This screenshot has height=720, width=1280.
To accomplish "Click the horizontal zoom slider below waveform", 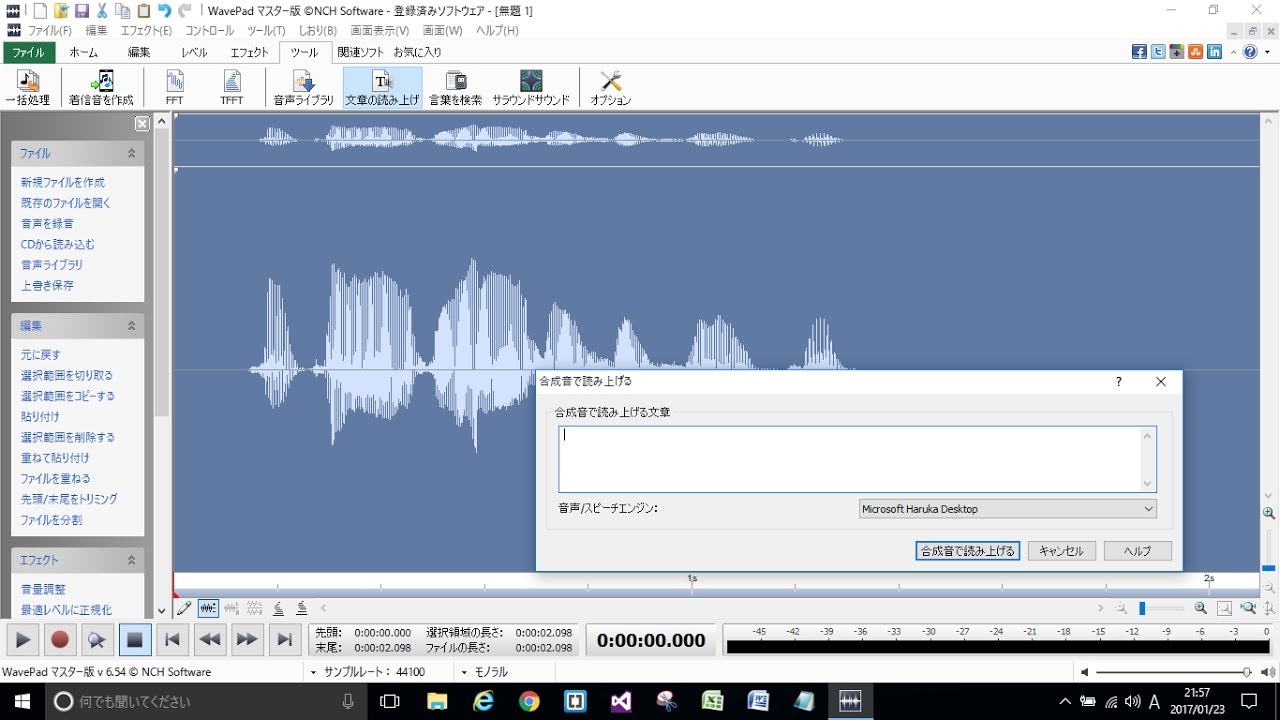I will (x=1161, y=608).
